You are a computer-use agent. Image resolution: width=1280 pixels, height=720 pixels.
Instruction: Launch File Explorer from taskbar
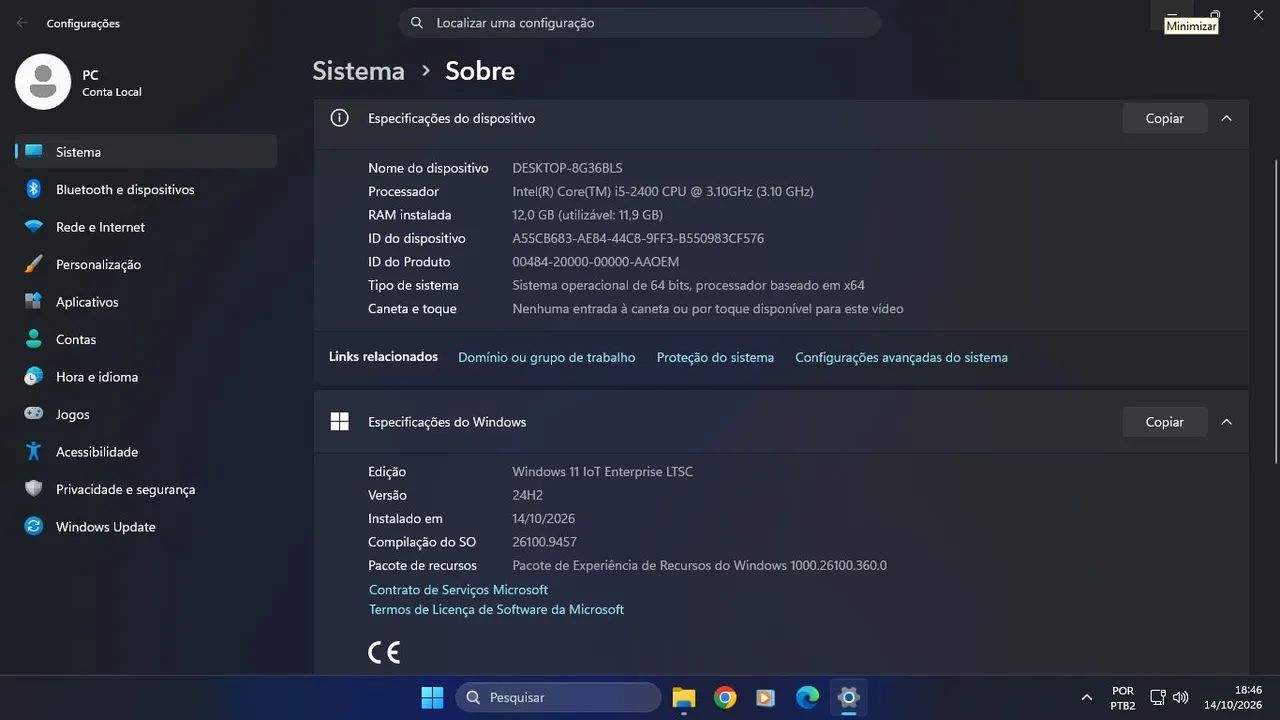pyautogui.click(x=683, y=697)
